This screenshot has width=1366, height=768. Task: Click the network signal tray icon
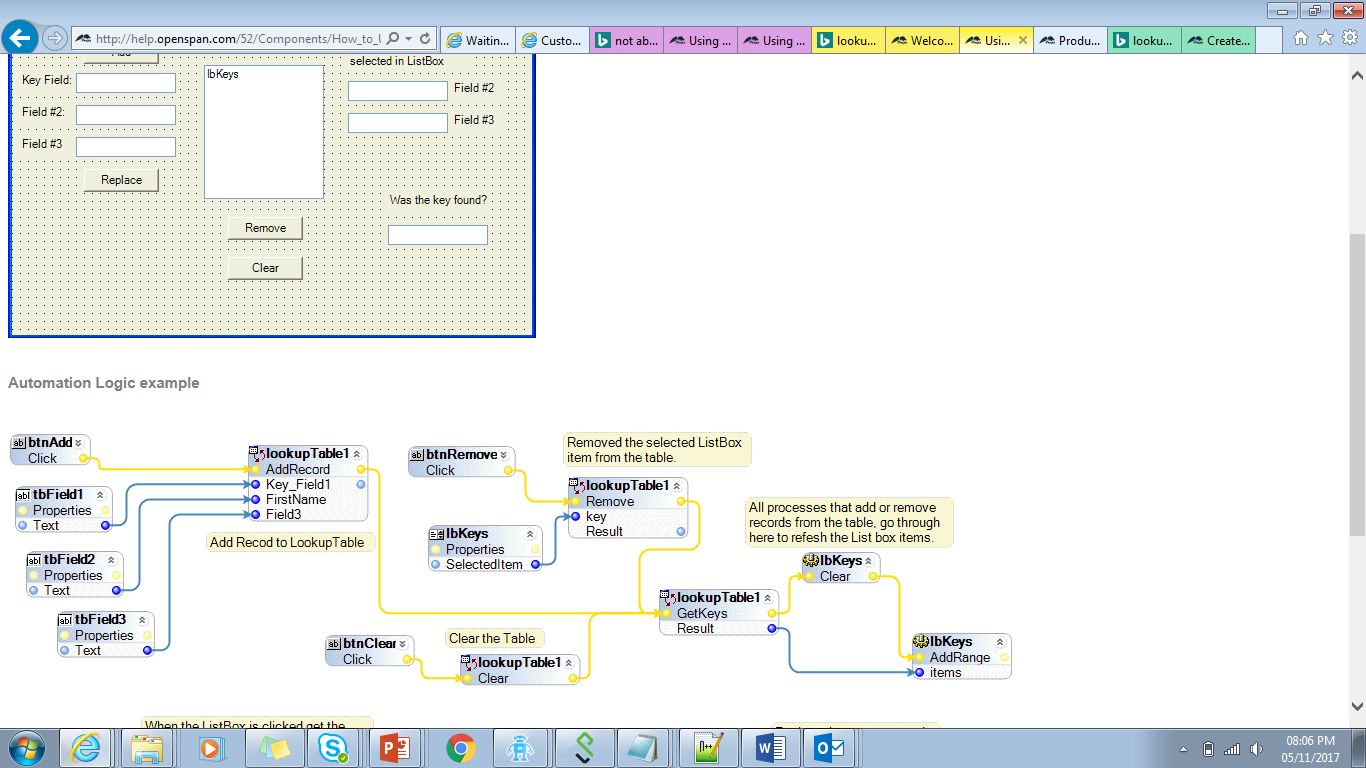[1232, 749]
